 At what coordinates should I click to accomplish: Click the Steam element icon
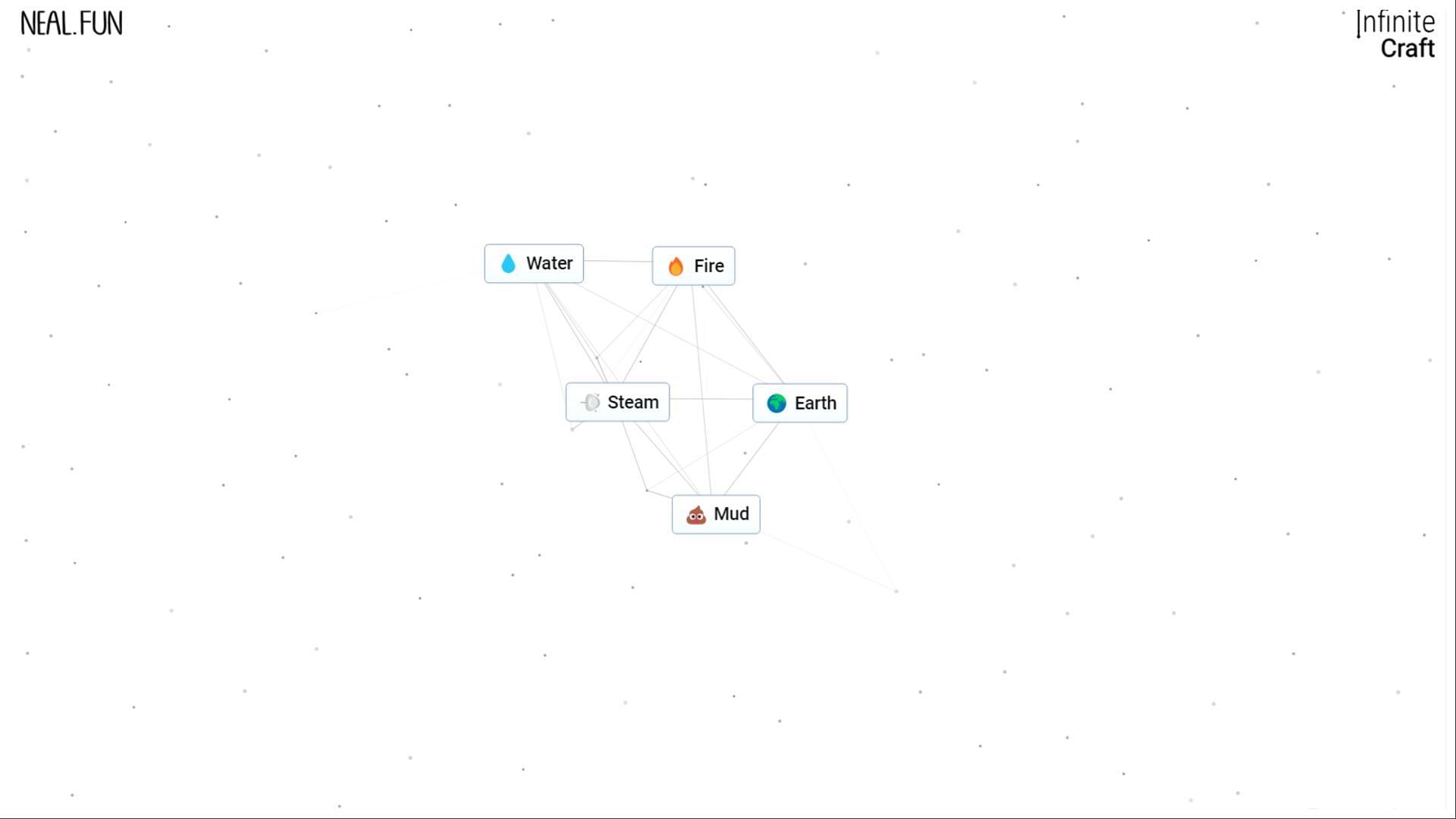pyautogui.click(x=591, y=402)
